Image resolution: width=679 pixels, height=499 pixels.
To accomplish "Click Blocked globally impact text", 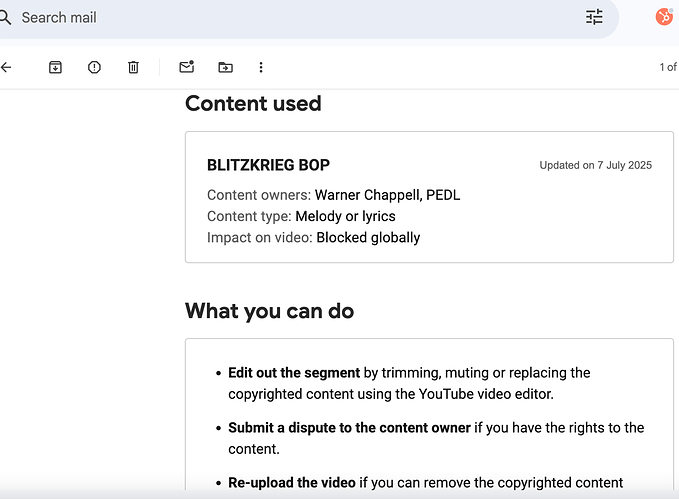I will (368, 237).
